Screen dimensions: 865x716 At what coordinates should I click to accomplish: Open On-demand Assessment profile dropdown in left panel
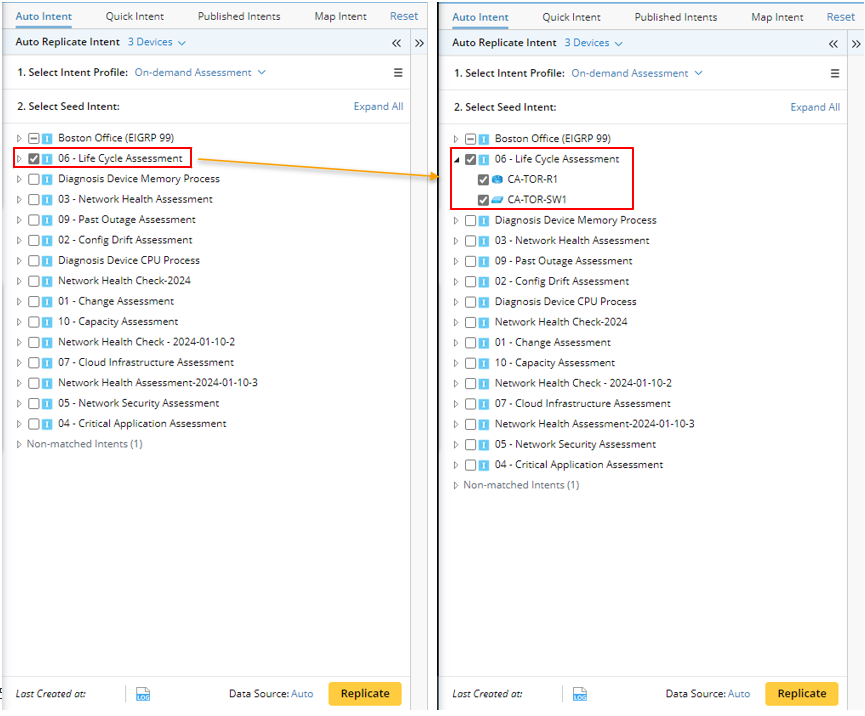pos(200,72)
